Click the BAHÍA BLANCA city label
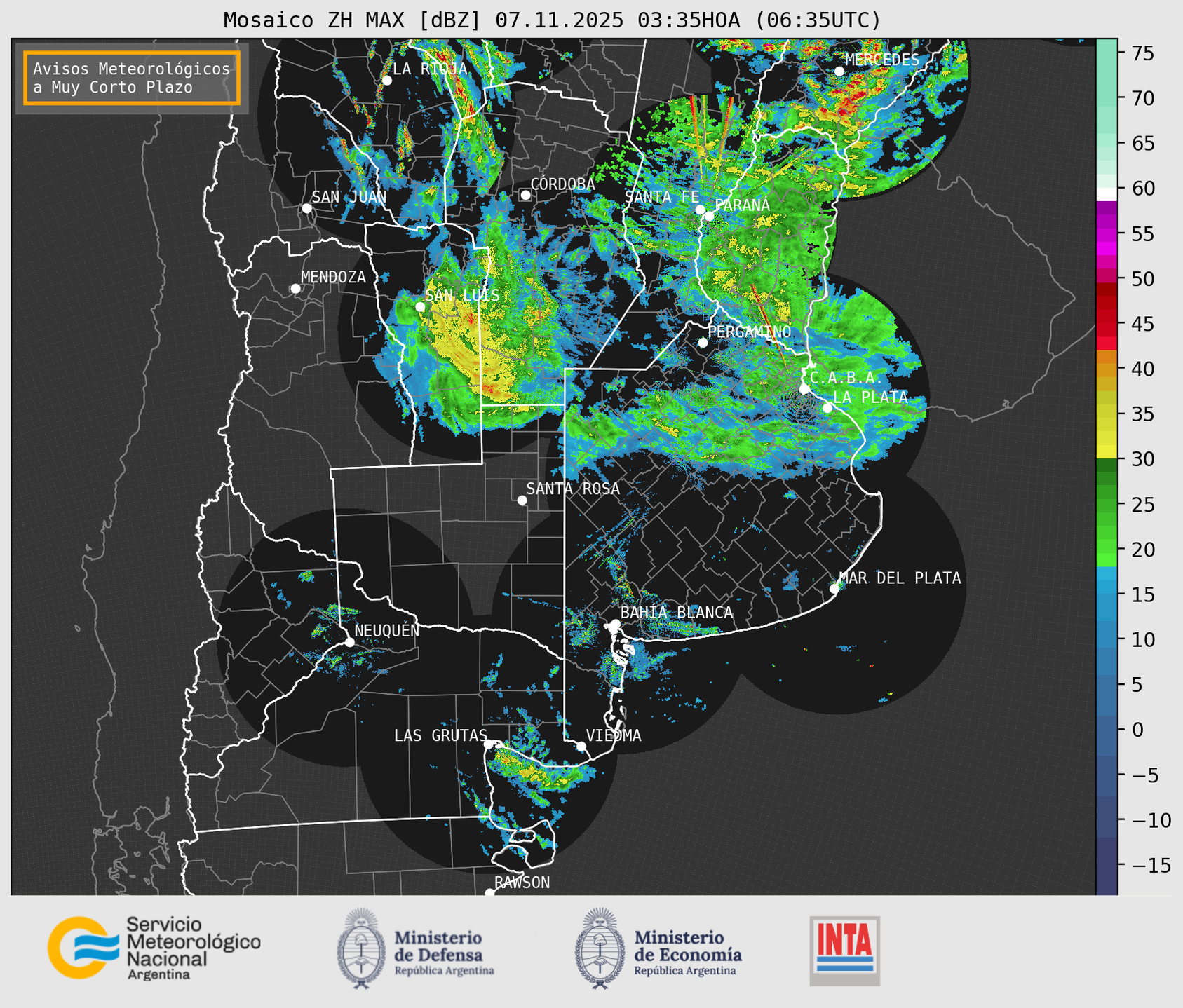Viewport: 1183px width, 1008px height. tap(677, 613)
